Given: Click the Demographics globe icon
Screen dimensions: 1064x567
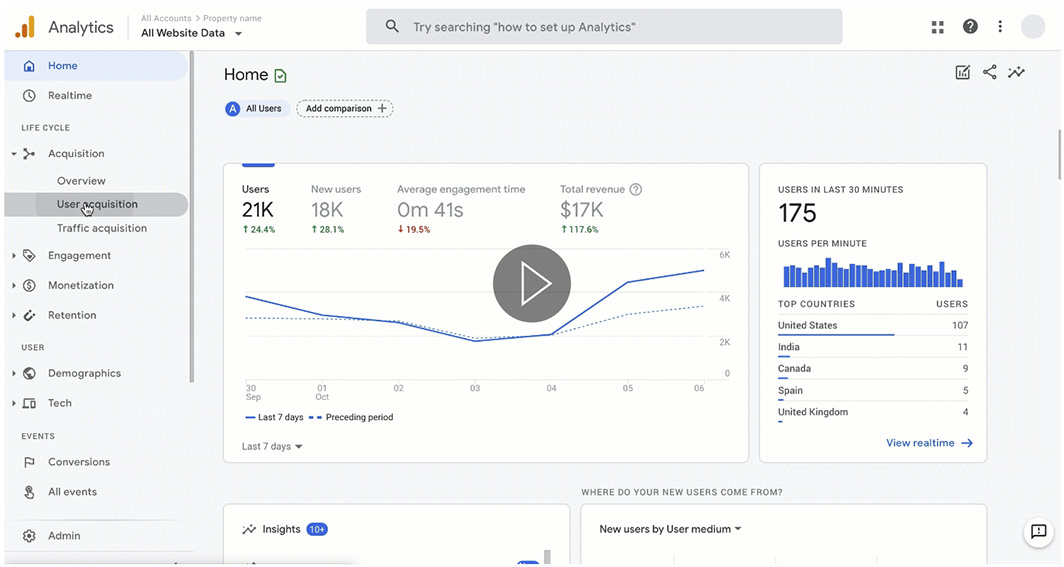Looking at the screenshot, I should click(x=29, y=374).
